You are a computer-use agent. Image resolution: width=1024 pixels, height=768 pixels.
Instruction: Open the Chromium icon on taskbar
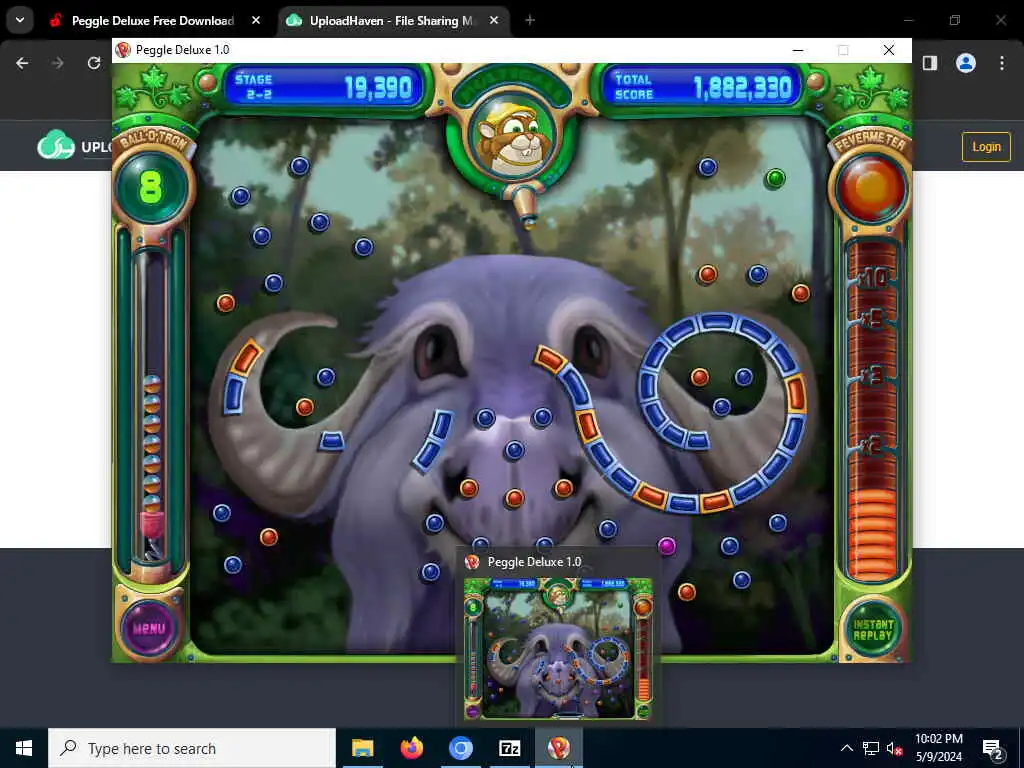tap(460, 748)
